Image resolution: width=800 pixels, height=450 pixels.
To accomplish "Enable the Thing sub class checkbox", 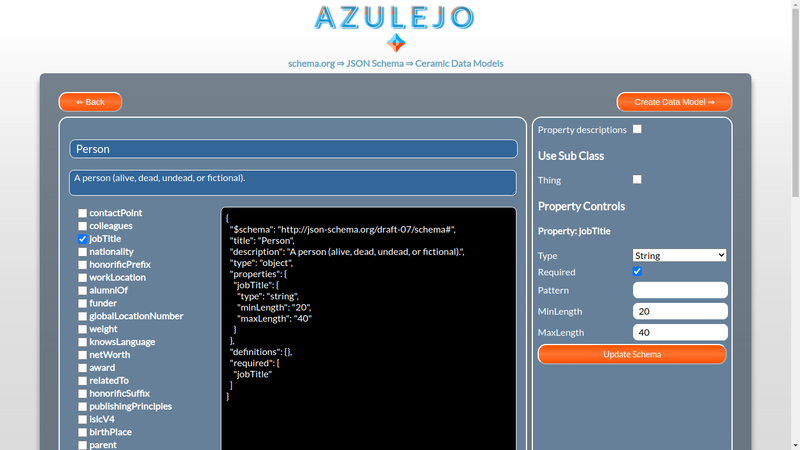I will [637, 180].
